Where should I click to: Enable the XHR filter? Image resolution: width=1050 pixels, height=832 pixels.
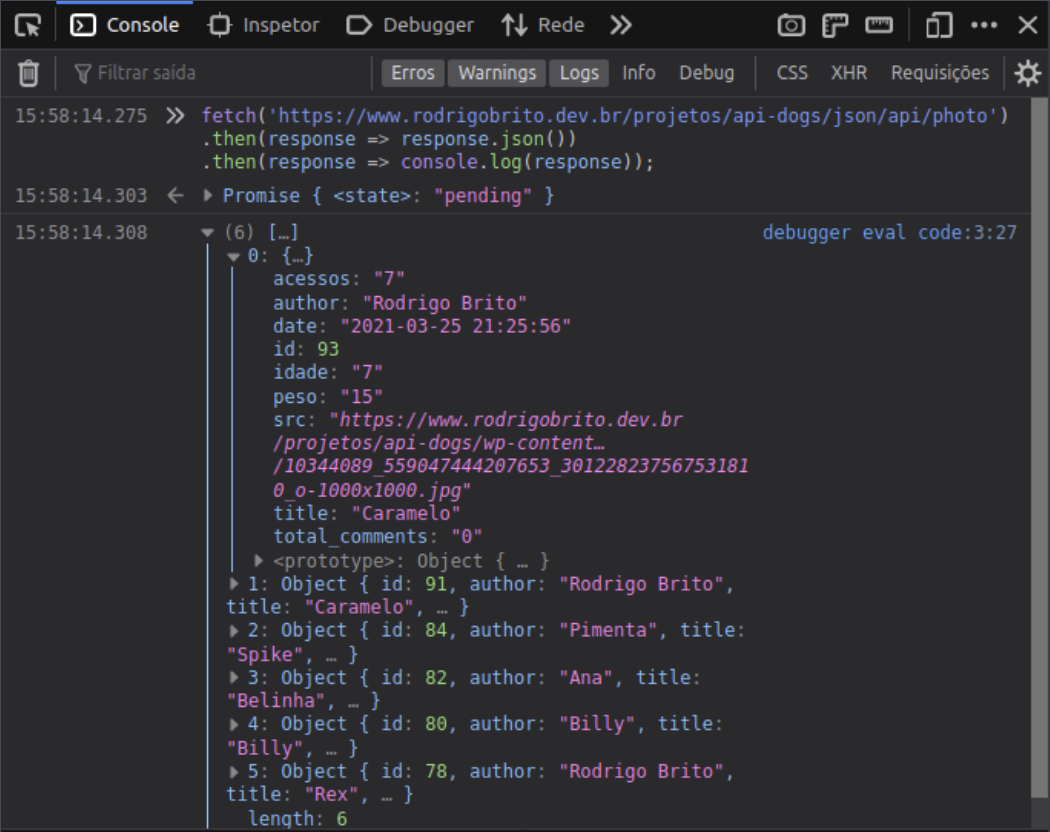(848, 73)
